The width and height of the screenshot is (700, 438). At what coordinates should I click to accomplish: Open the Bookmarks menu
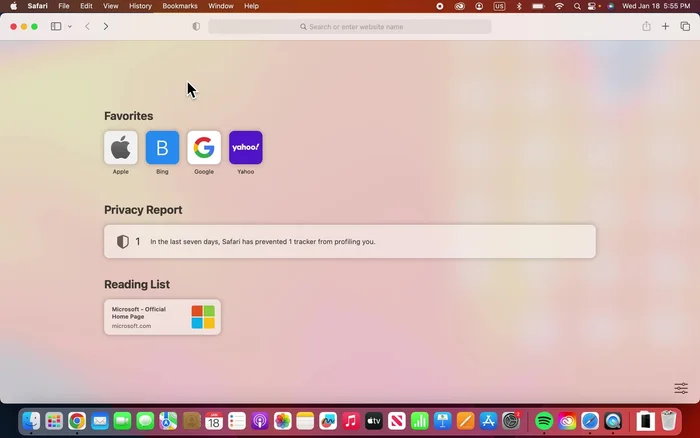click(180, 6)
